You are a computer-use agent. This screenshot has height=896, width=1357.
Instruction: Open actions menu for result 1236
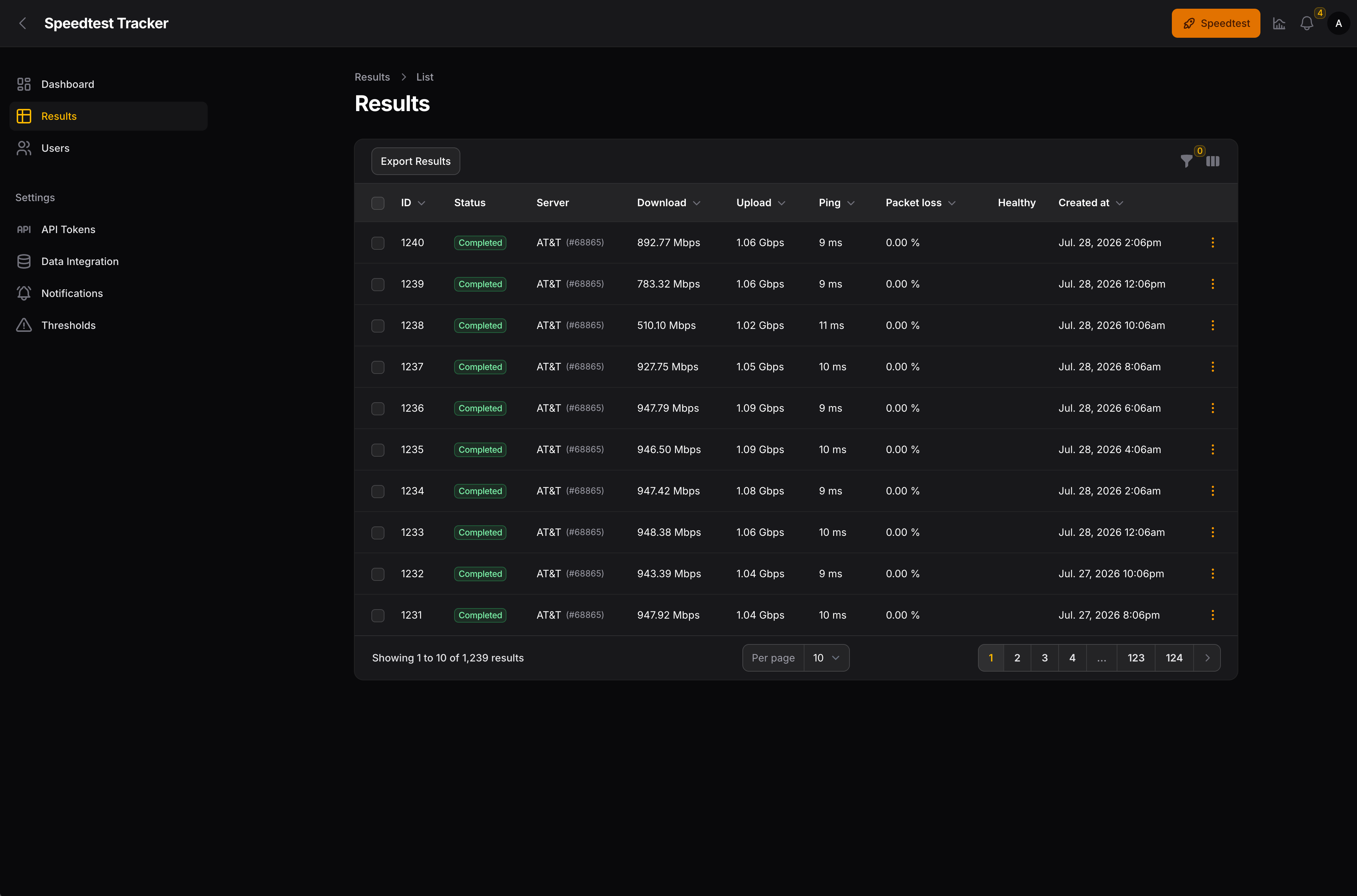(x=1213, y=408)
